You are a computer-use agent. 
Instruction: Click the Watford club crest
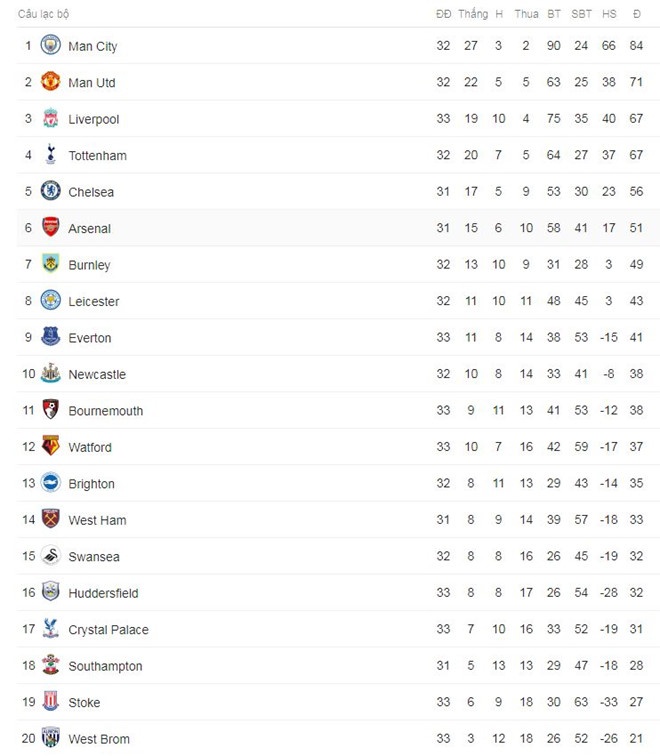click(50, 447)
